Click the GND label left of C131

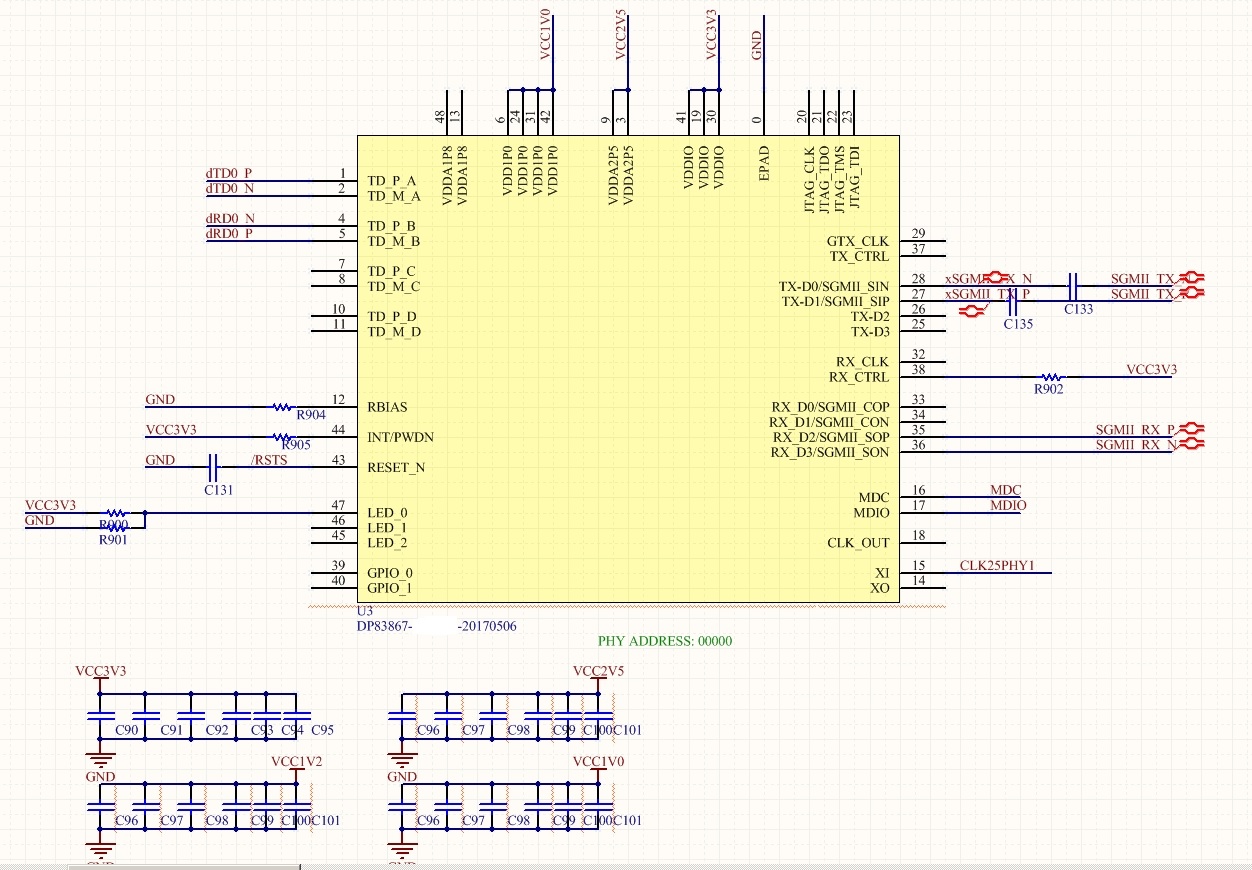(160, 460)
